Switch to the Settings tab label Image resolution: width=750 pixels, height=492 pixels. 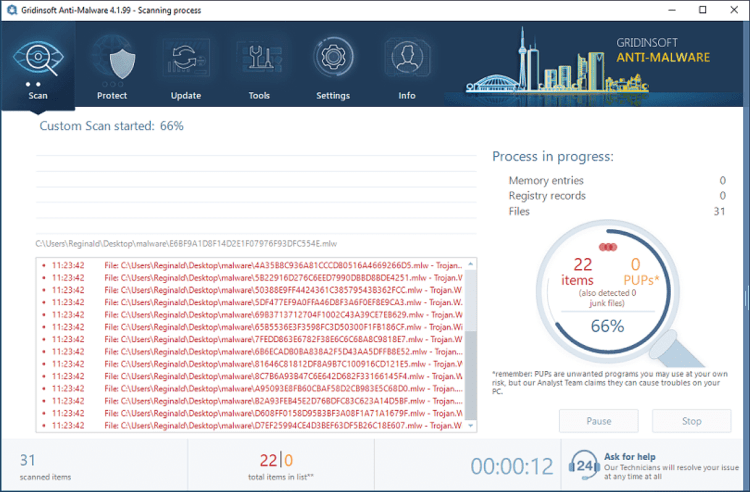click(333, 96)
